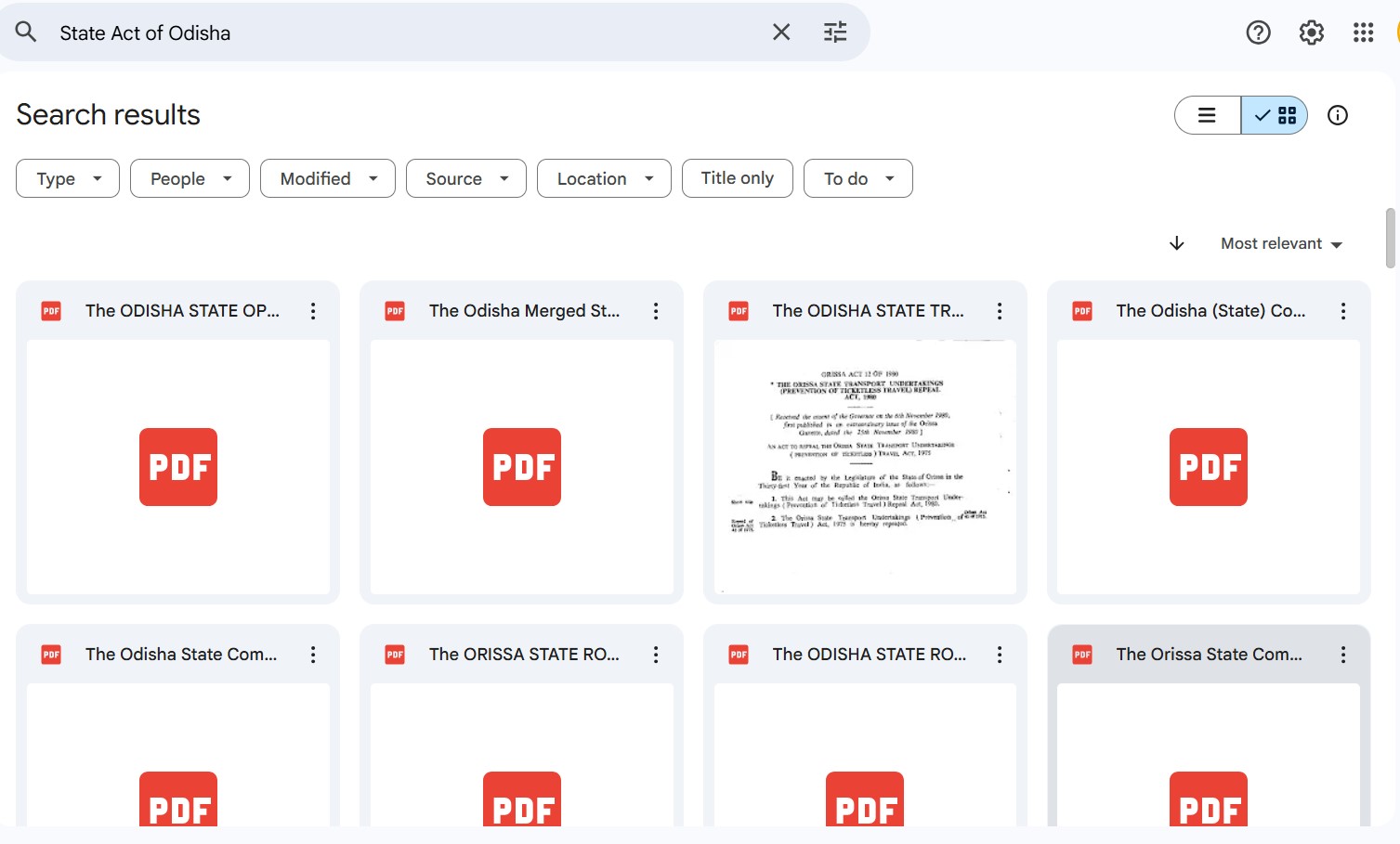
Task: Open the Source filter dropdown
Action: pyautogui.click(x=466, y=178)
